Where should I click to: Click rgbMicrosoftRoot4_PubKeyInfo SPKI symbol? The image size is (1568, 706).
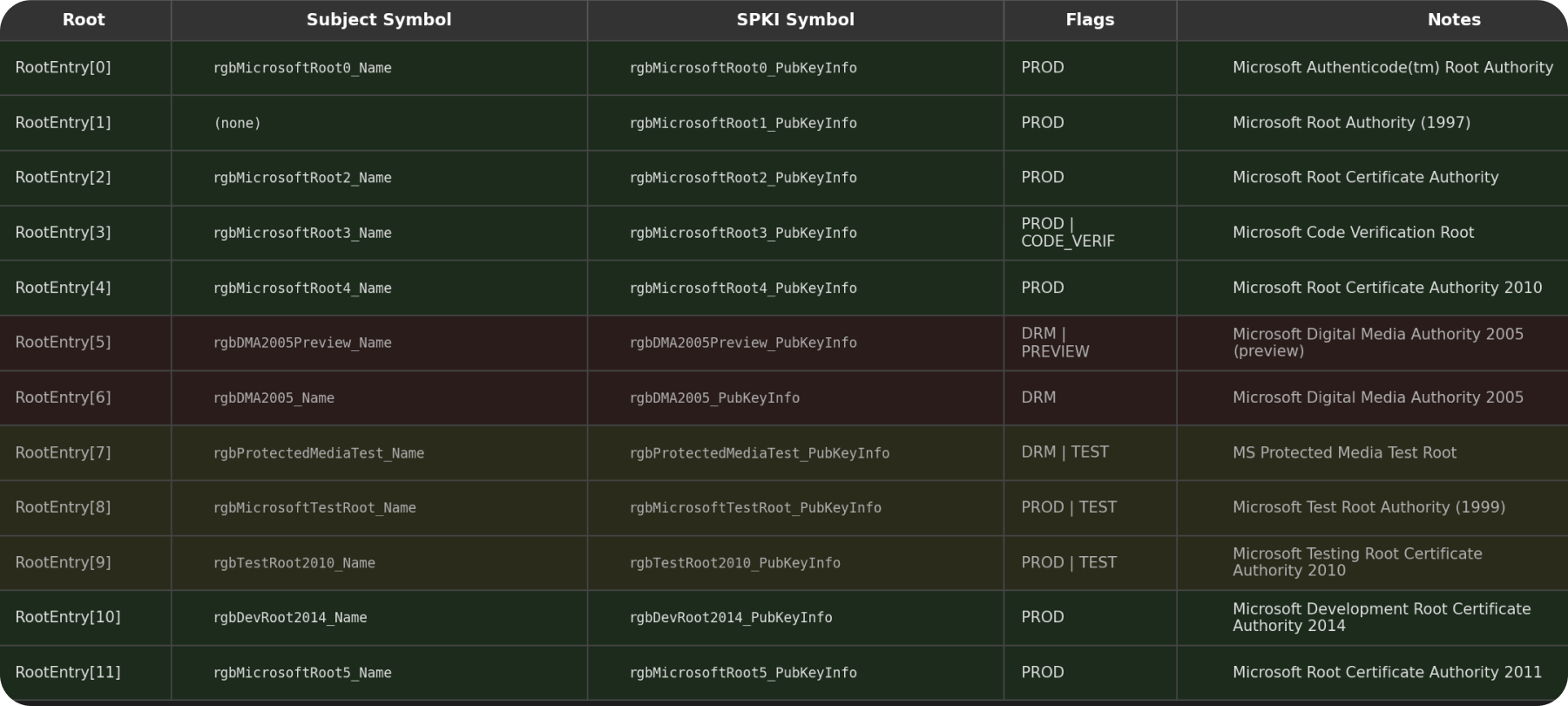pyautogui.click(x=743, y=288)
